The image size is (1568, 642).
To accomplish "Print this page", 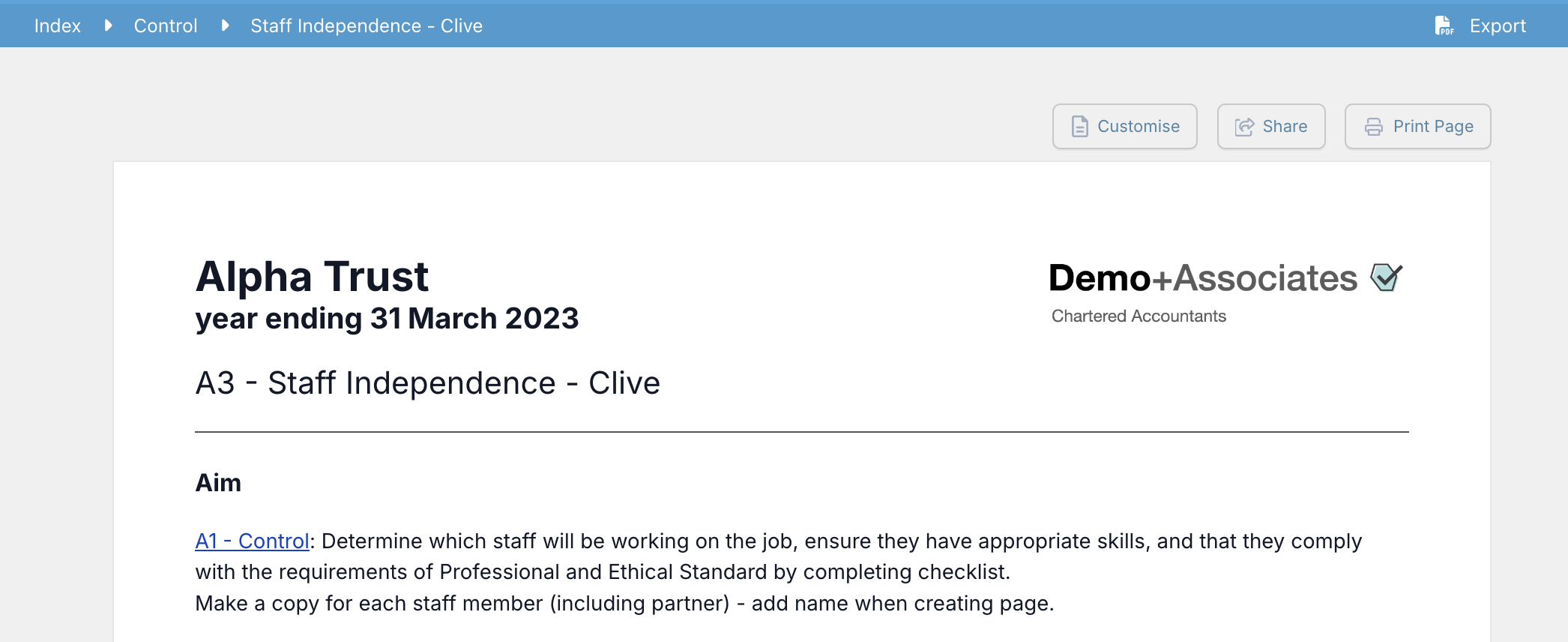I will click(x=1417, y=126).
